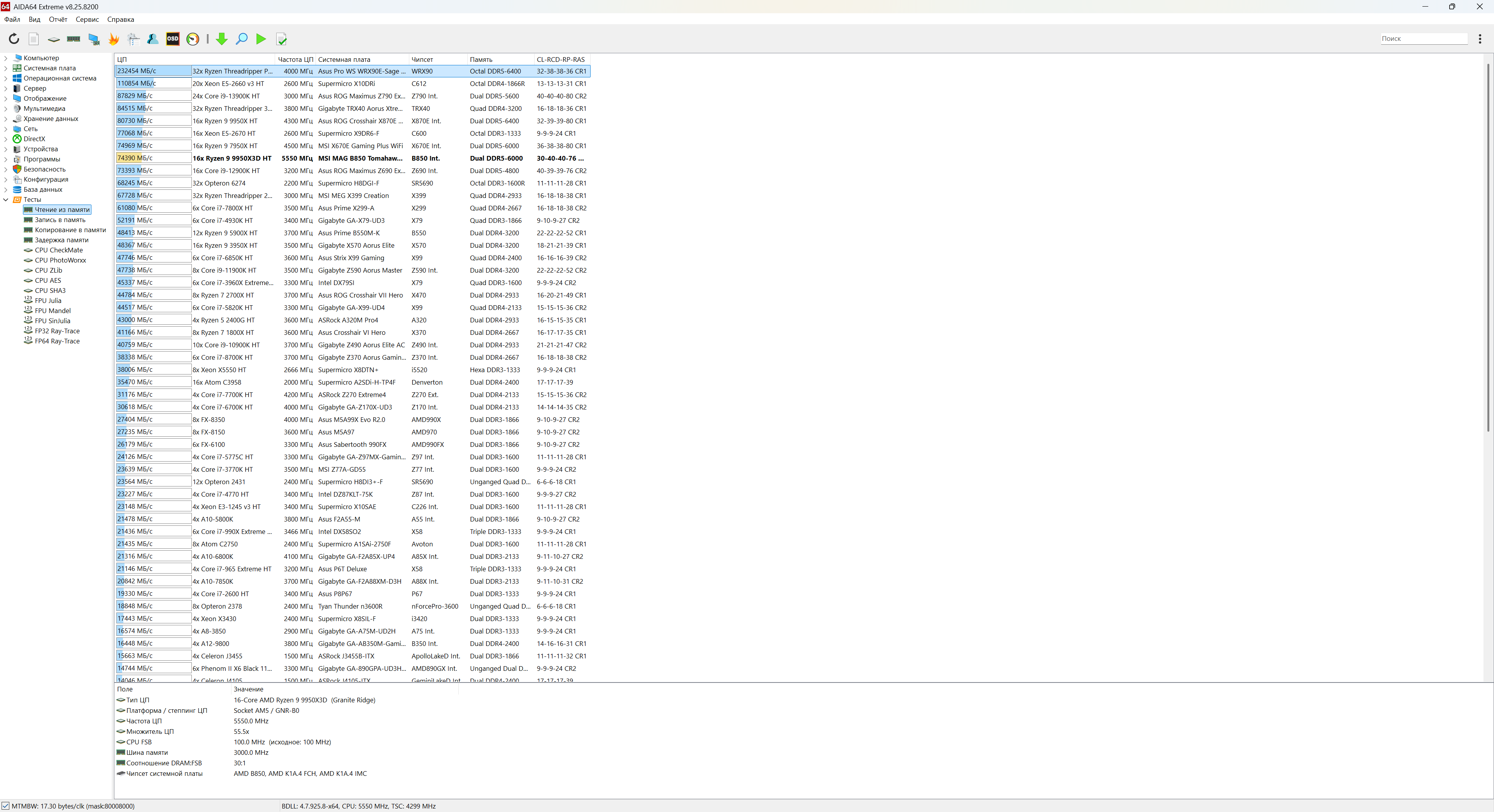Open the three-dot options menu
The height and width of the screenshot is (812, 1494).
coord(1480,38)
